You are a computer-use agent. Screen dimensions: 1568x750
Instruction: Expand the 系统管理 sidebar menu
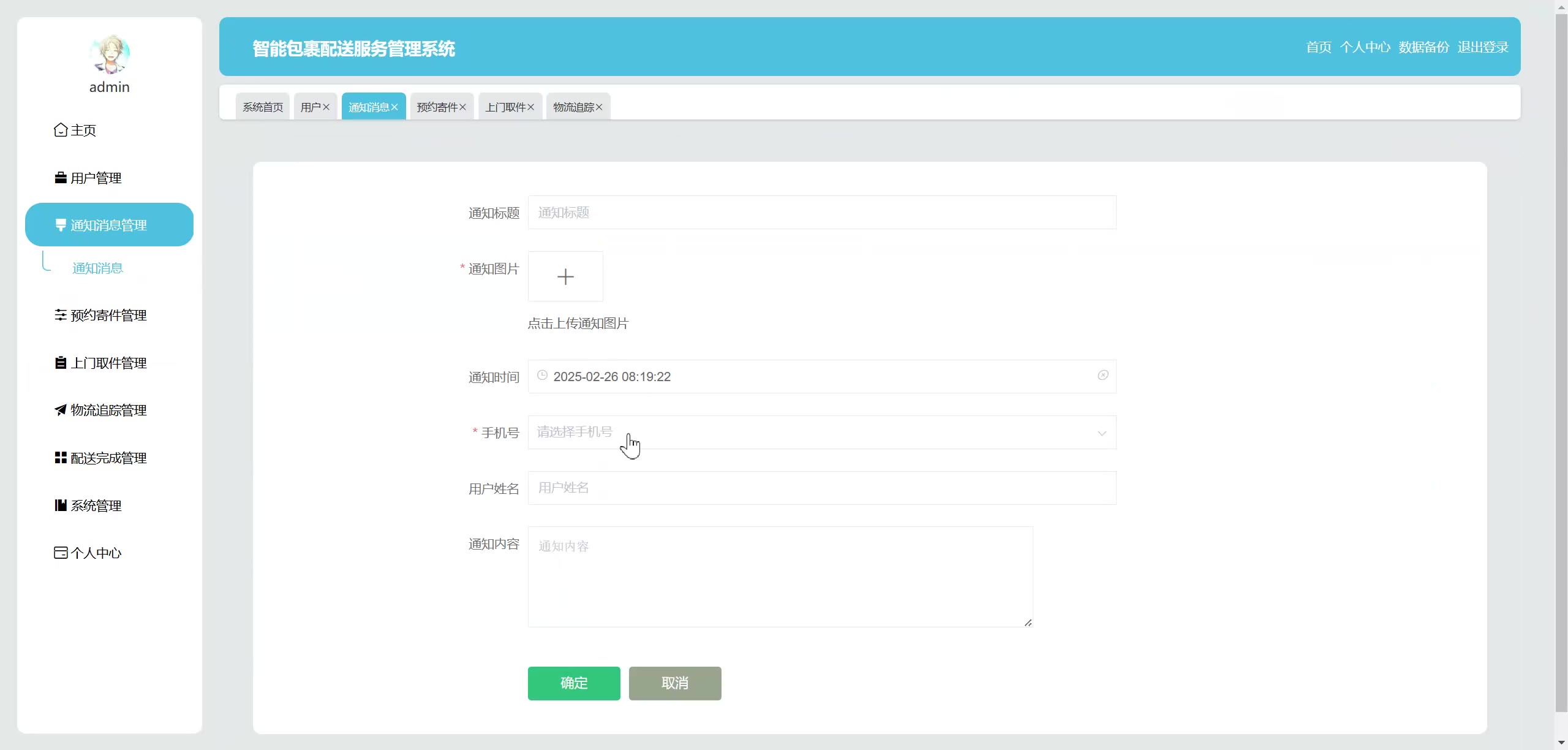(x=96, y=506)
